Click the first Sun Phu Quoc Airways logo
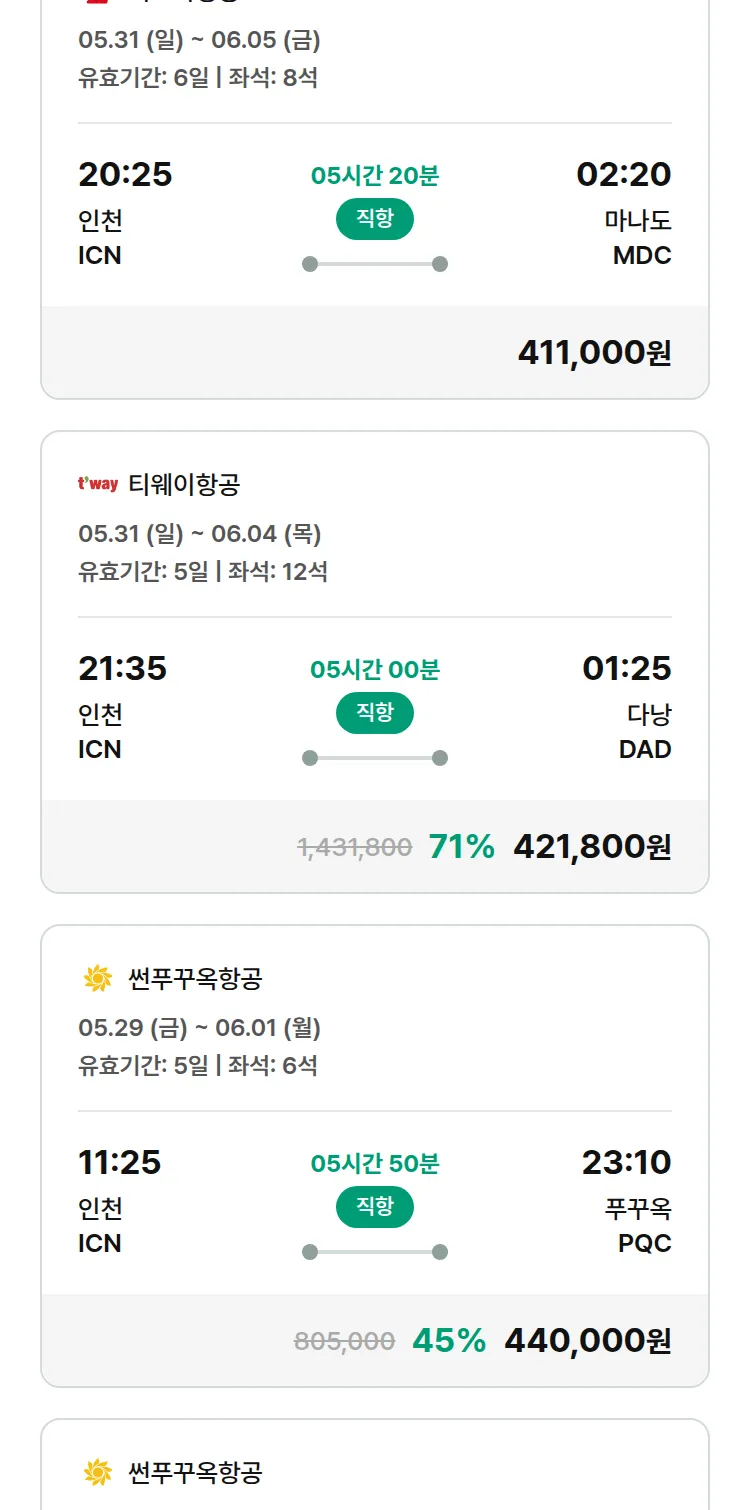The image size is (750, 1510). 98,978
